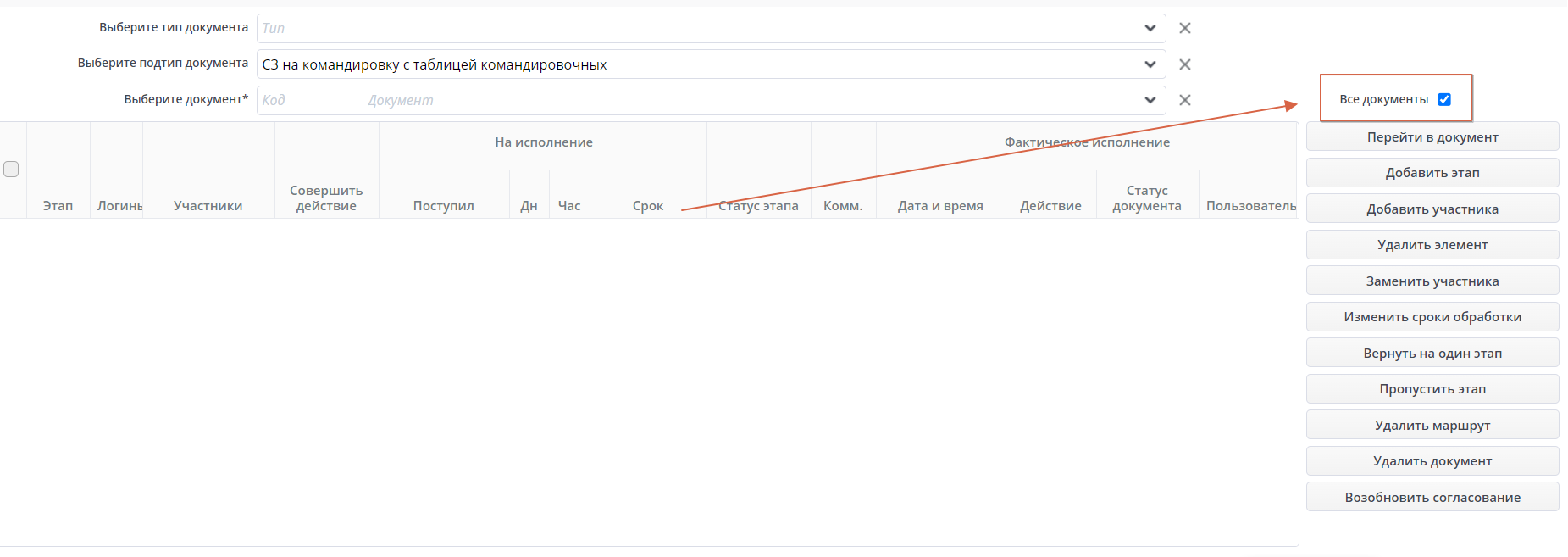Screen dimensions: 1568x557
Task: Focus the 'Код' input field
Action: [309, 100]
